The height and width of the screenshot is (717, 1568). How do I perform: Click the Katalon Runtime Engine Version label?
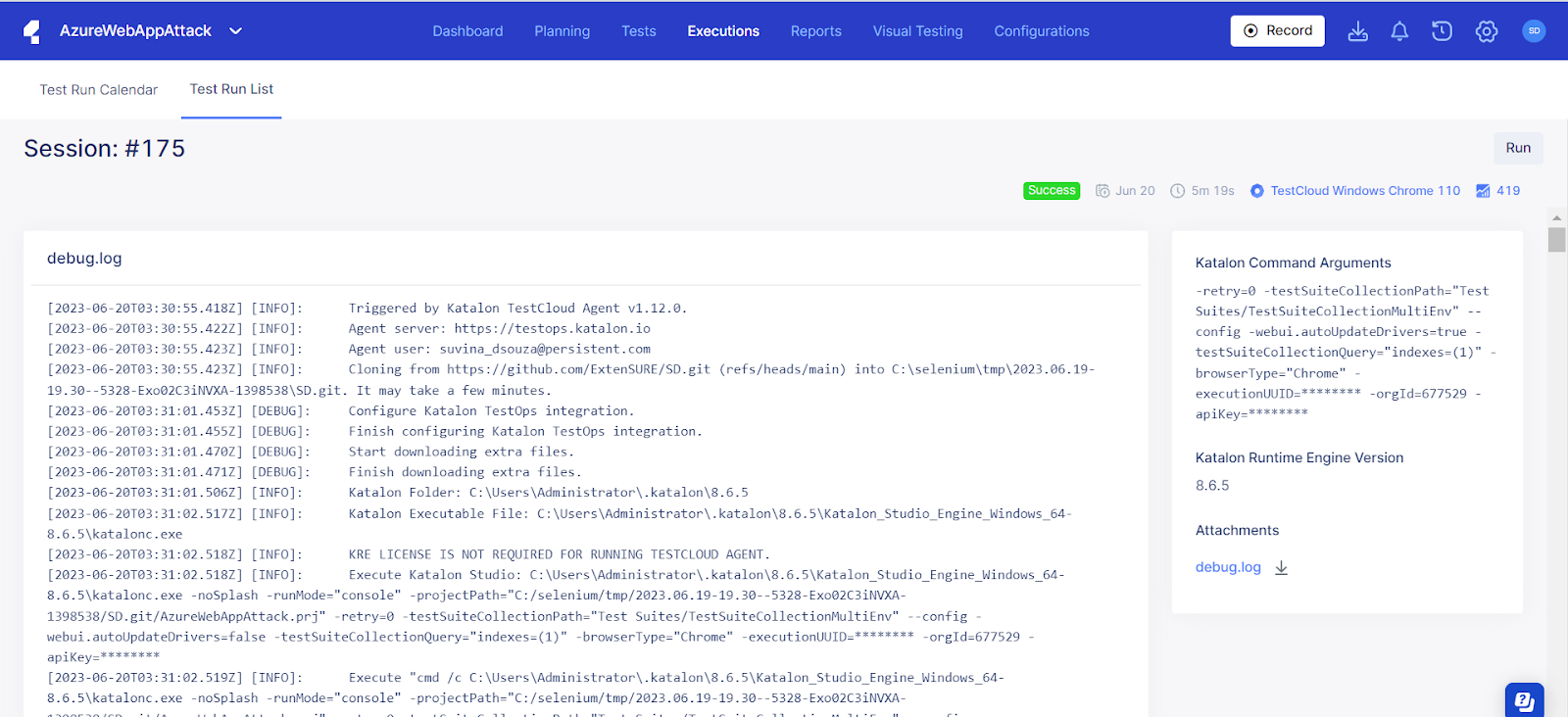point(1299,457)
